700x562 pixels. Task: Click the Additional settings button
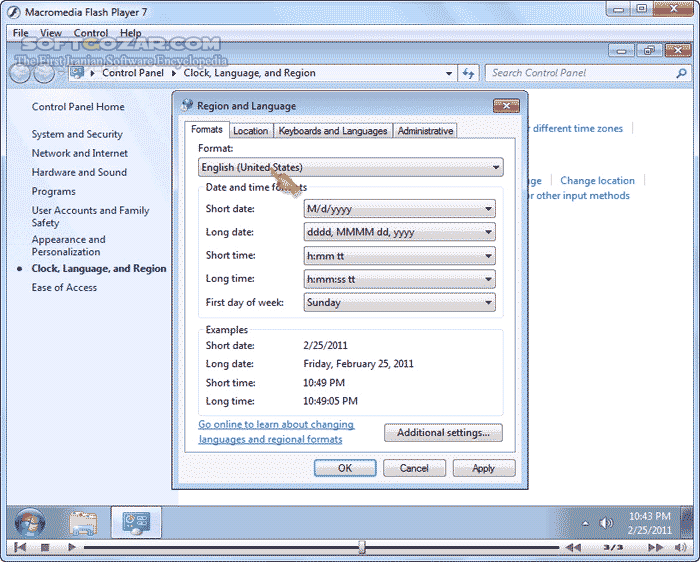443,433
